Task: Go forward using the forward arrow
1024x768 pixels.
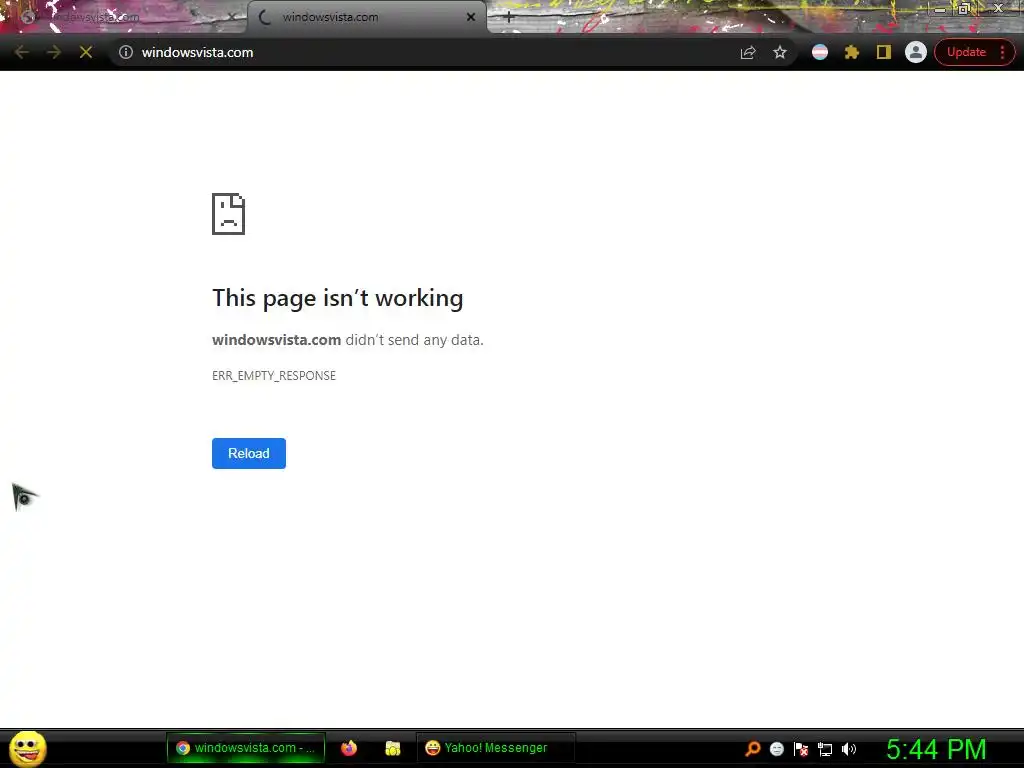Action: [x=54, y=52]
